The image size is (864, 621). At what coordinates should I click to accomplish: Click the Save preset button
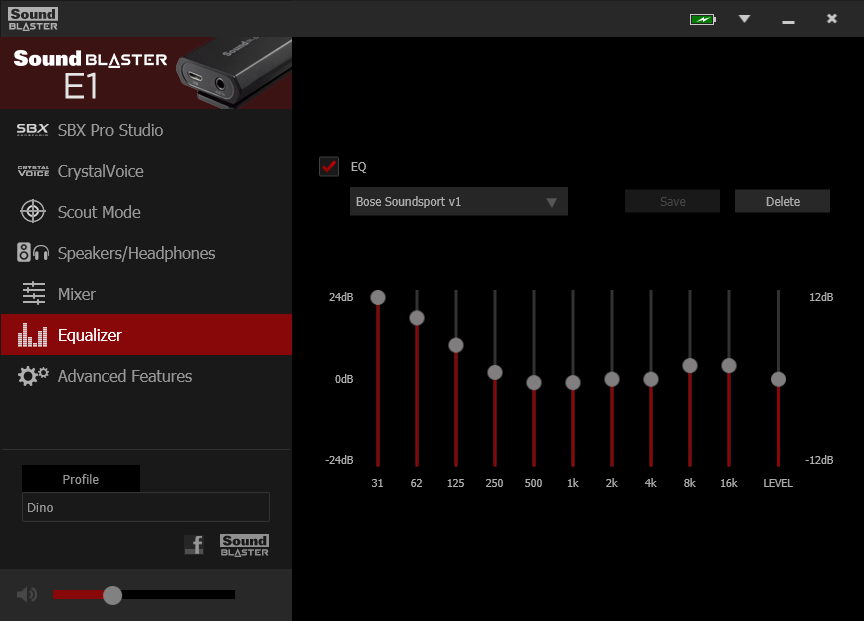click(x=672, y=201)
